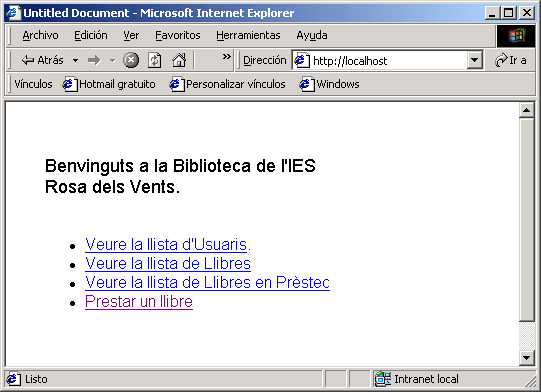Open Veure la llista d'Usuaris link

coord(166,244)
